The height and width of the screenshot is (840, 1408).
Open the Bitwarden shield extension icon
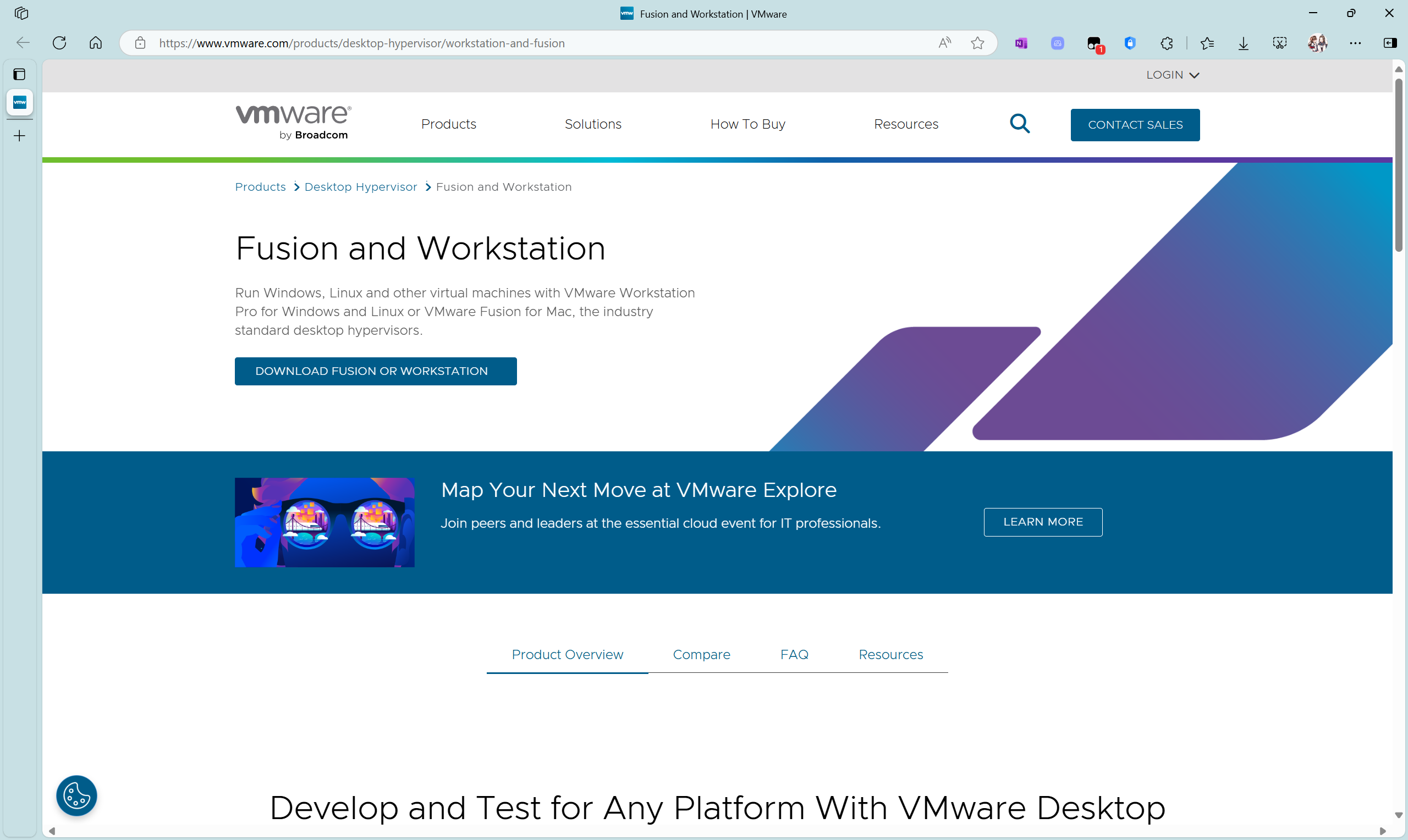tap(1130, 43)
